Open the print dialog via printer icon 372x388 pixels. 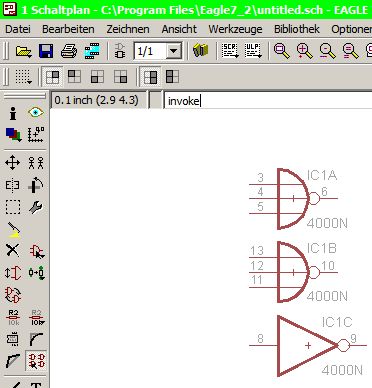[x=69, y=51]
